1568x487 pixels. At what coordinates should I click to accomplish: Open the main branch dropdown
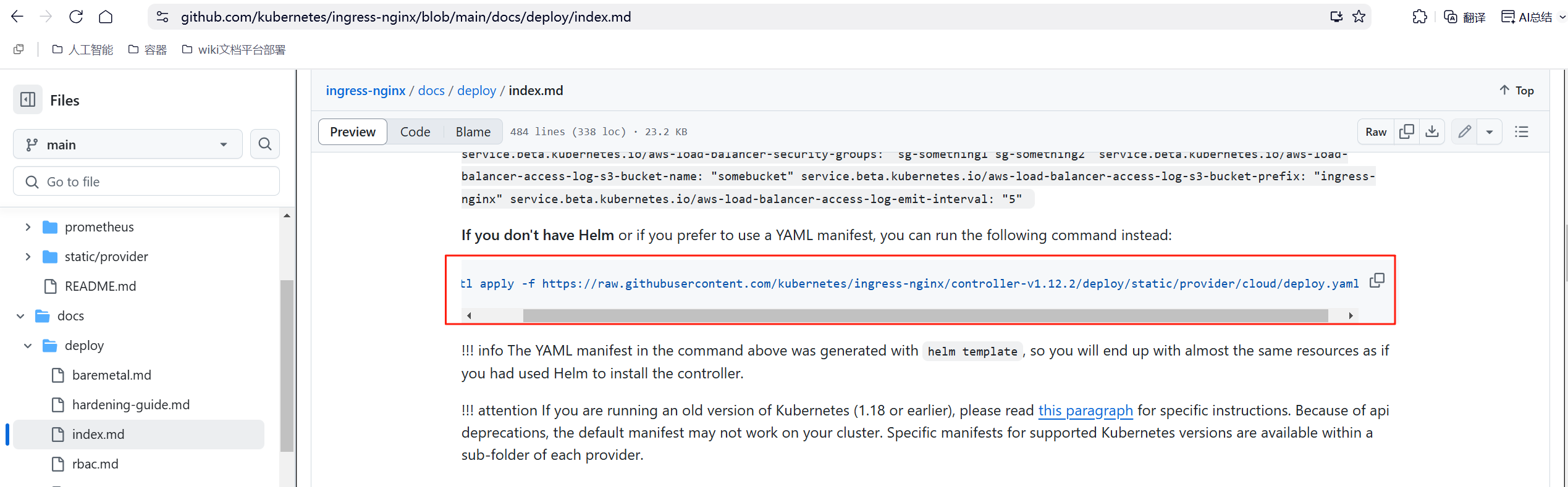click(127, 144)
